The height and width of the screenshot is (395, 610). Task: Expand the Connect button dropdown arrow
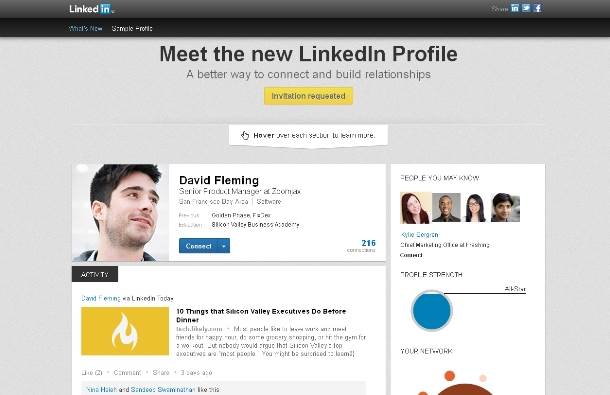(224, 246)
